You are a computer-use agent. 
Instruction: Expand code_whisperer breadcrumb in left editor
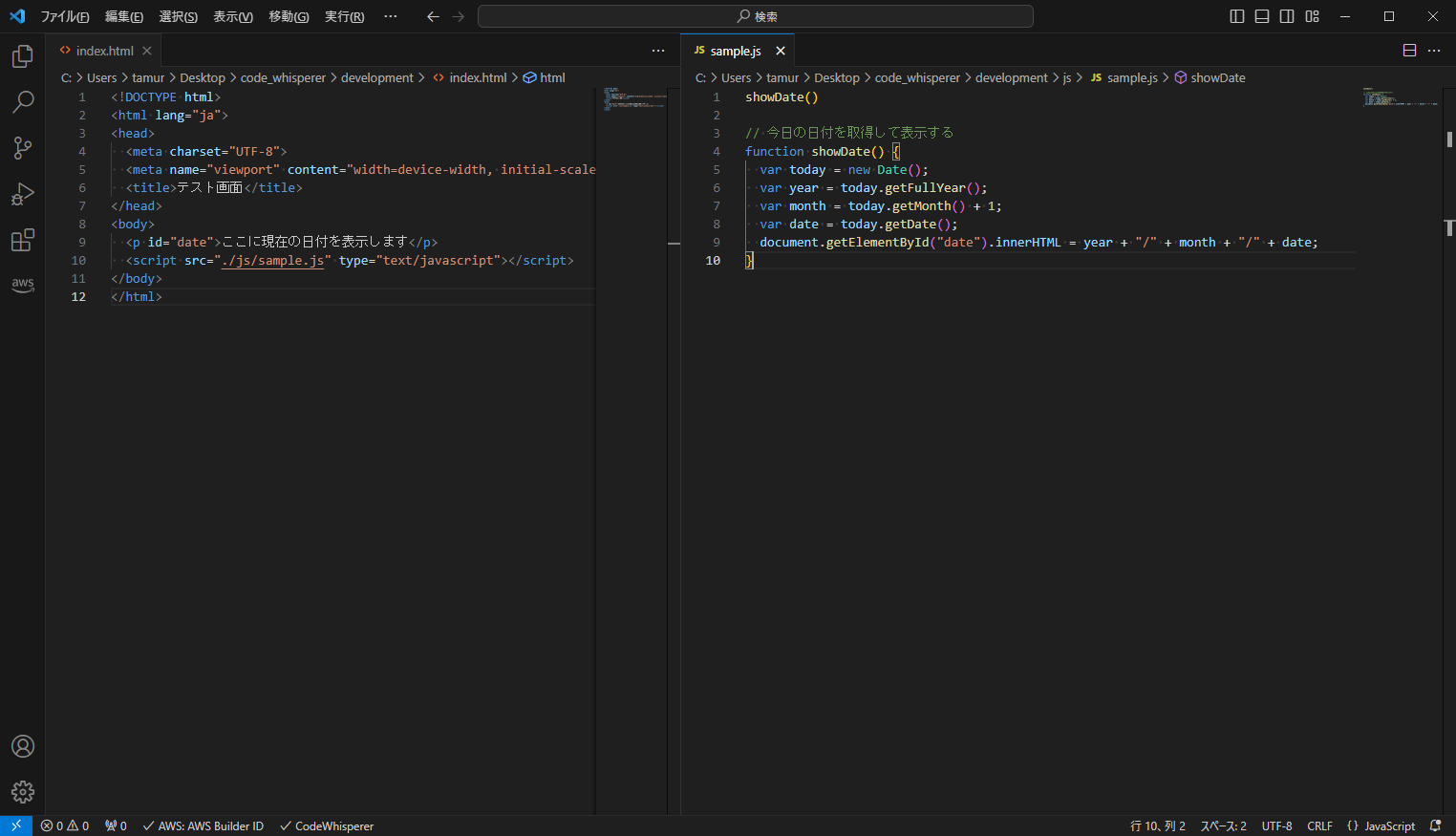(x=283, y=77)
